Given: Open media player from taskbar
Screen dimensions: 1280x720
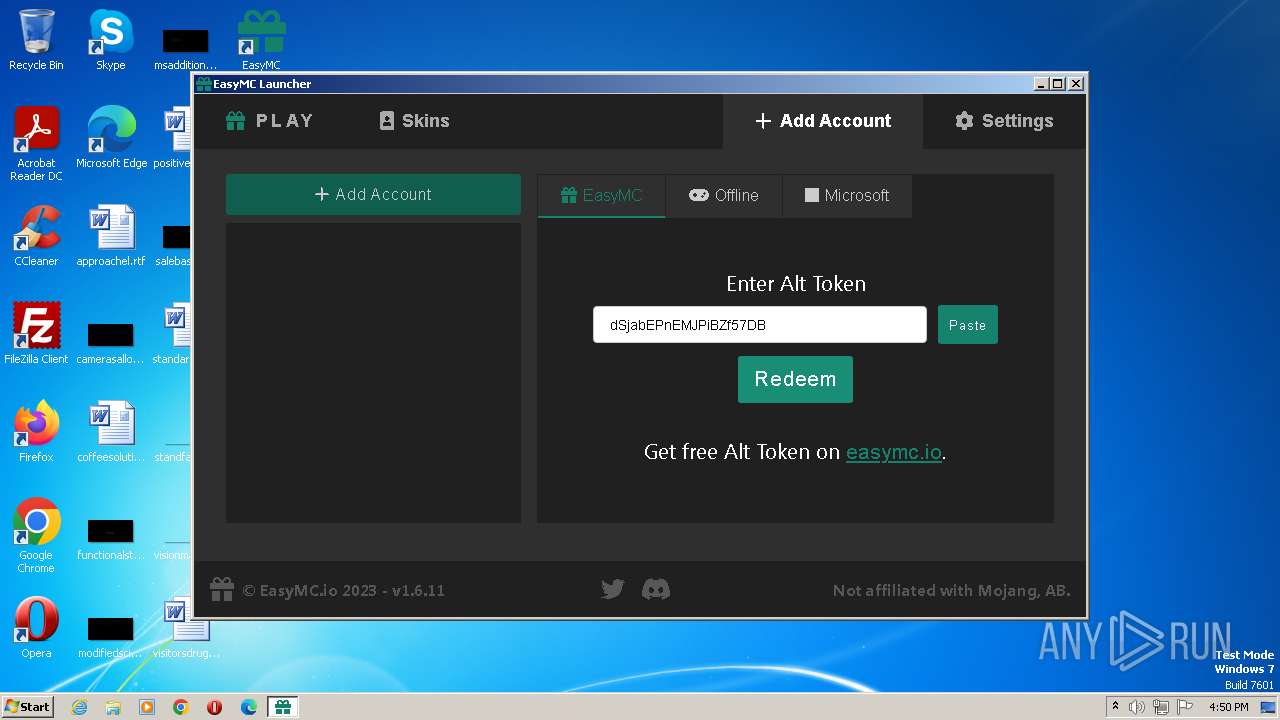Looking at the screenshot, I should [x=147, y=707].
